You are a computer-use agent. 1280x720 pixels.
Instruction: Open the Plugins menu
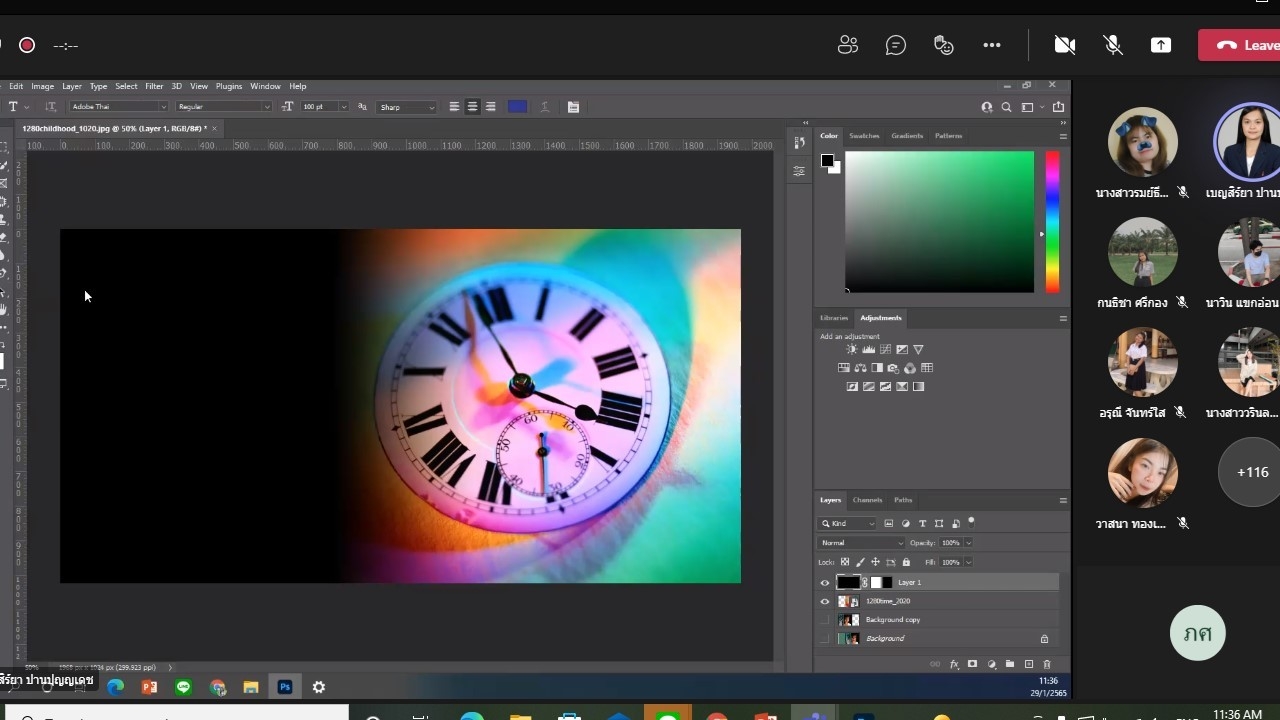tap(229, 86)
